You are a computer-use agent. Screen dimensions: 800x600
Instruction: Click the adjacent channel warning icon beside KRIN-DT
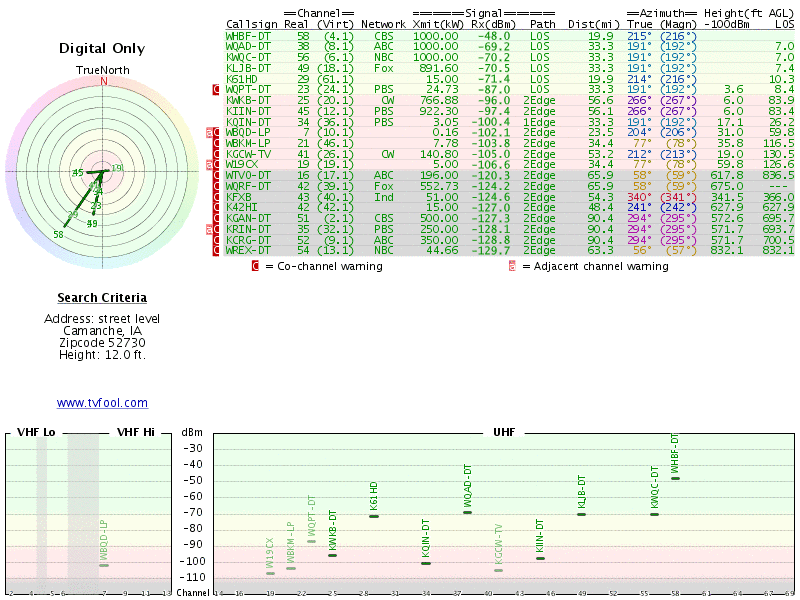pos(209,229)
